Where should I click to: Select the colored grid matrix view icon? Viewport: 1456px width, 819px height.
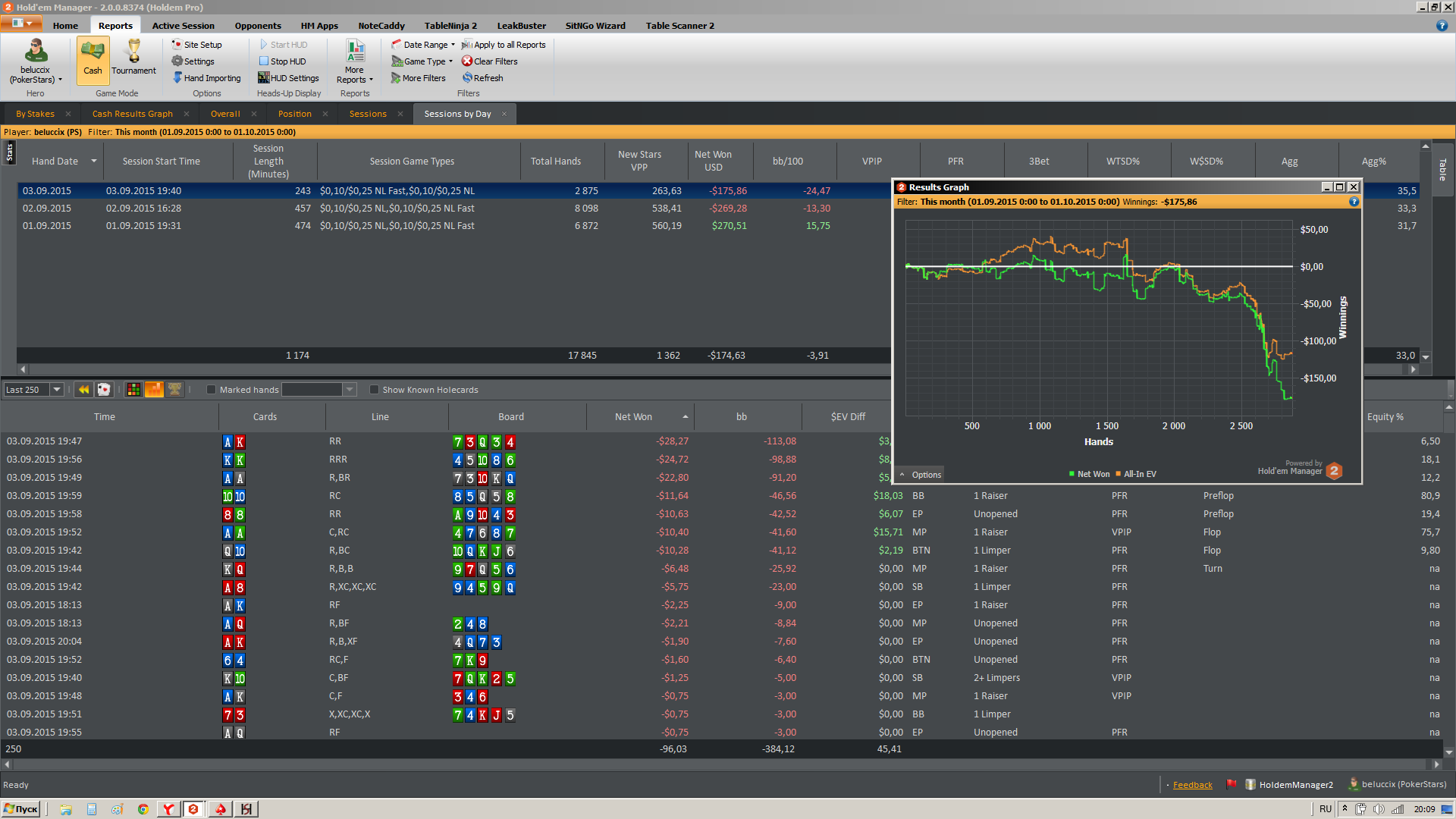[x=133, y=390]
